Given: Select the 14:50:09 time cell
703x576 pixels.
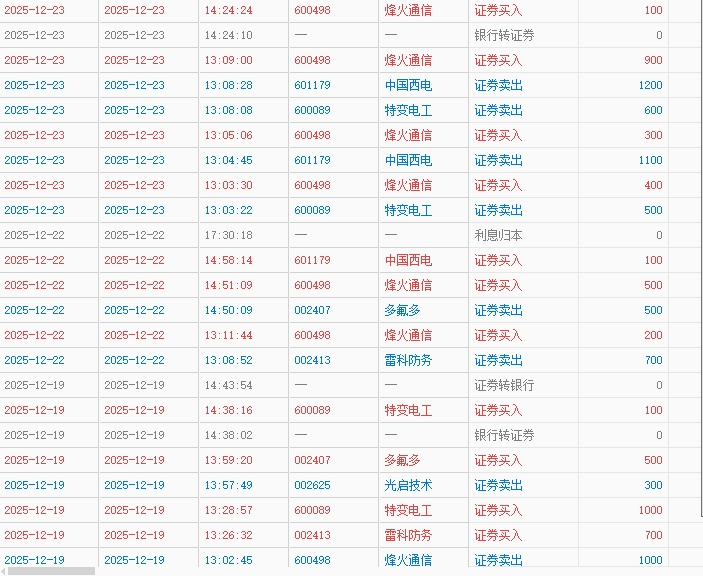Looking at the screenshot, I should [229, 310].
